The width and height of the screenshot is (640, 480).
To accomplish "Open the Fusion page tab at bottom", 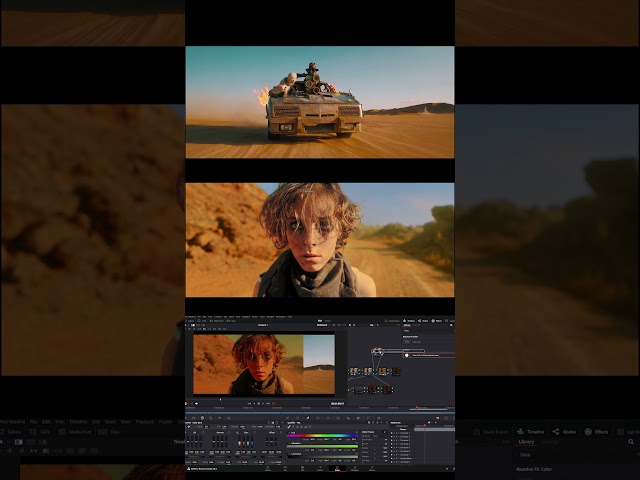I will coord(320,468).
